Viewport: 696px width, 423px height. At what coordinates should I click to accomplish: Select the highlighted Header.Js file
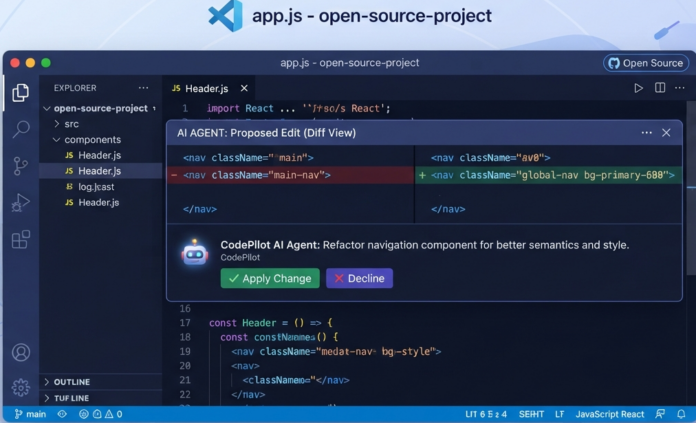(x=100, y=171)
